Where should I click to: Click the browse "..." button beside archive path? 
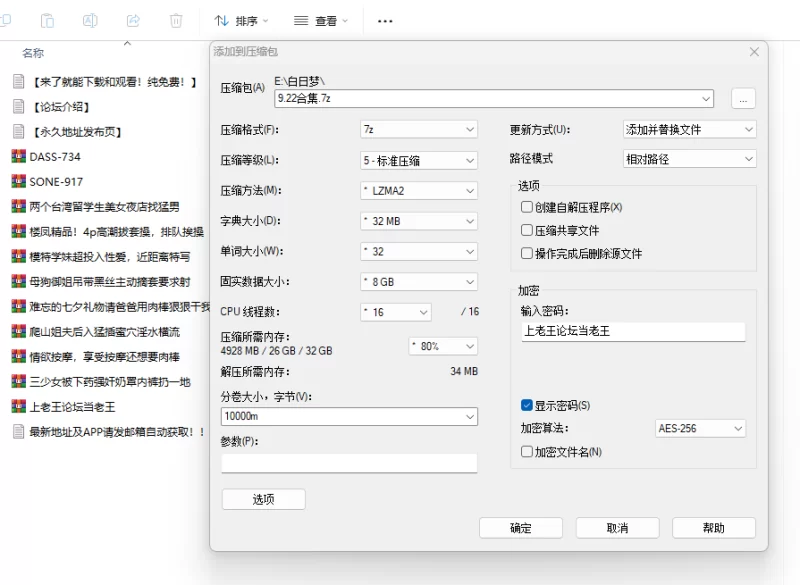pos(743,98)
